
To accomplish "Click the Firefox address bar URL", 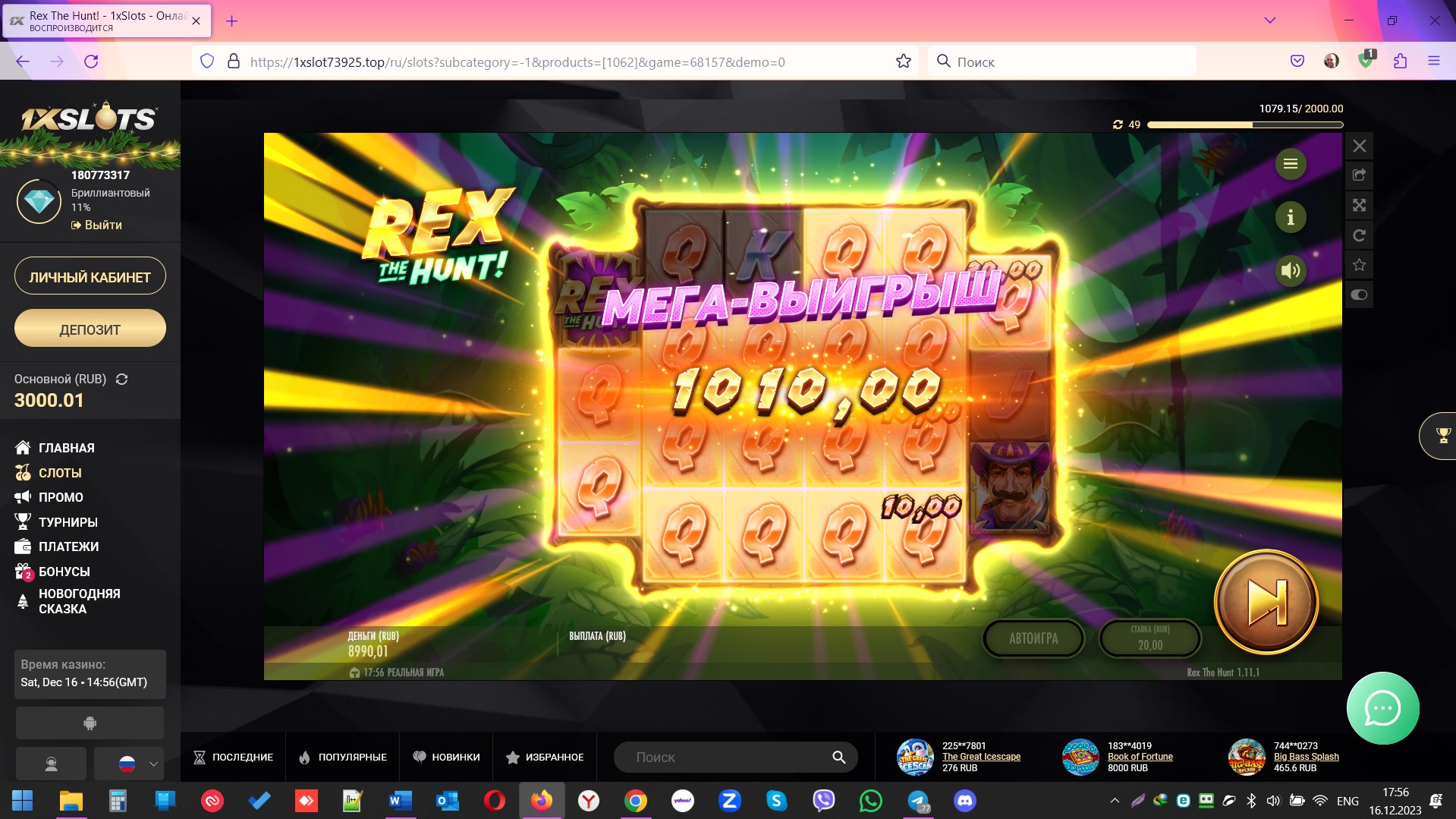I will [x=517, y=62].
